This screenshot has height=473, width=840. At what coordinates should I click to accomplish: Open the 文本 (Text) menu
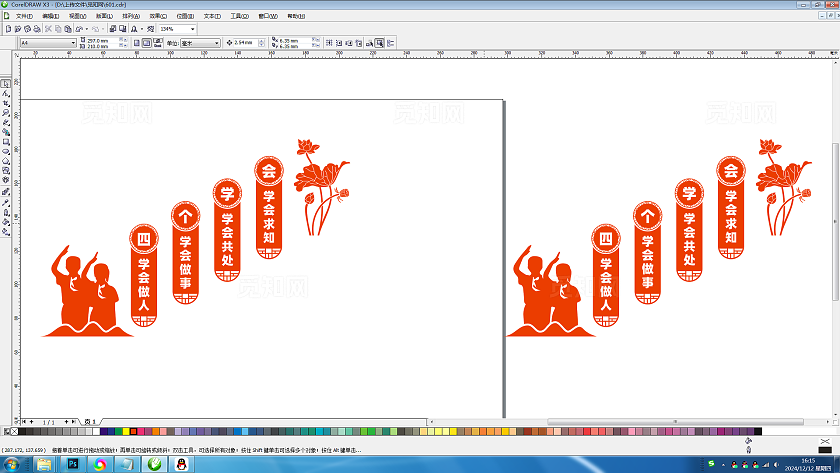[x=211, y=16]
